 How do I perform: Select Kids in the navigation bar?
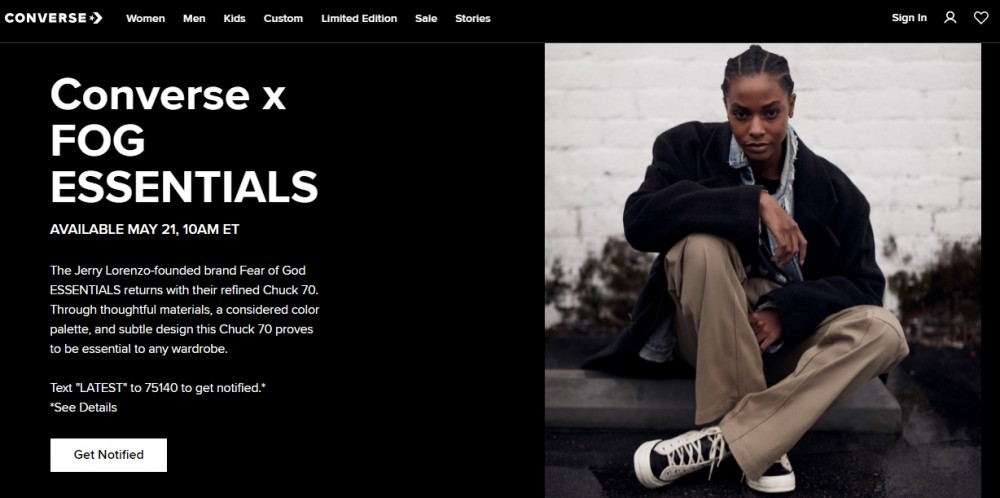[234, 18]
